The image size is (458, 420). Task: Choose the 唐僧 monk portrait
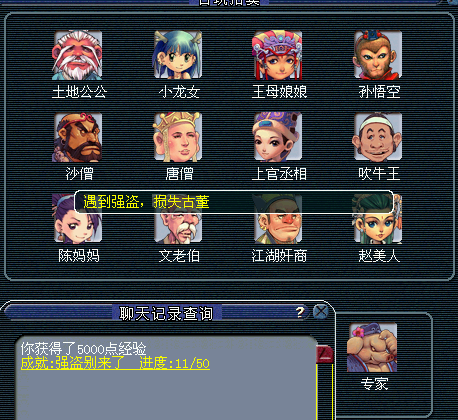[178, 137]
